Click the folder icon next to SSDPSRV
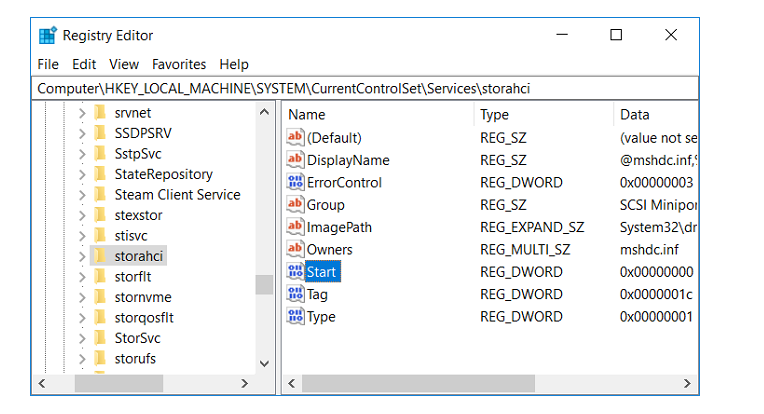This screenshot has height=414, width=764. pos(100,133)
